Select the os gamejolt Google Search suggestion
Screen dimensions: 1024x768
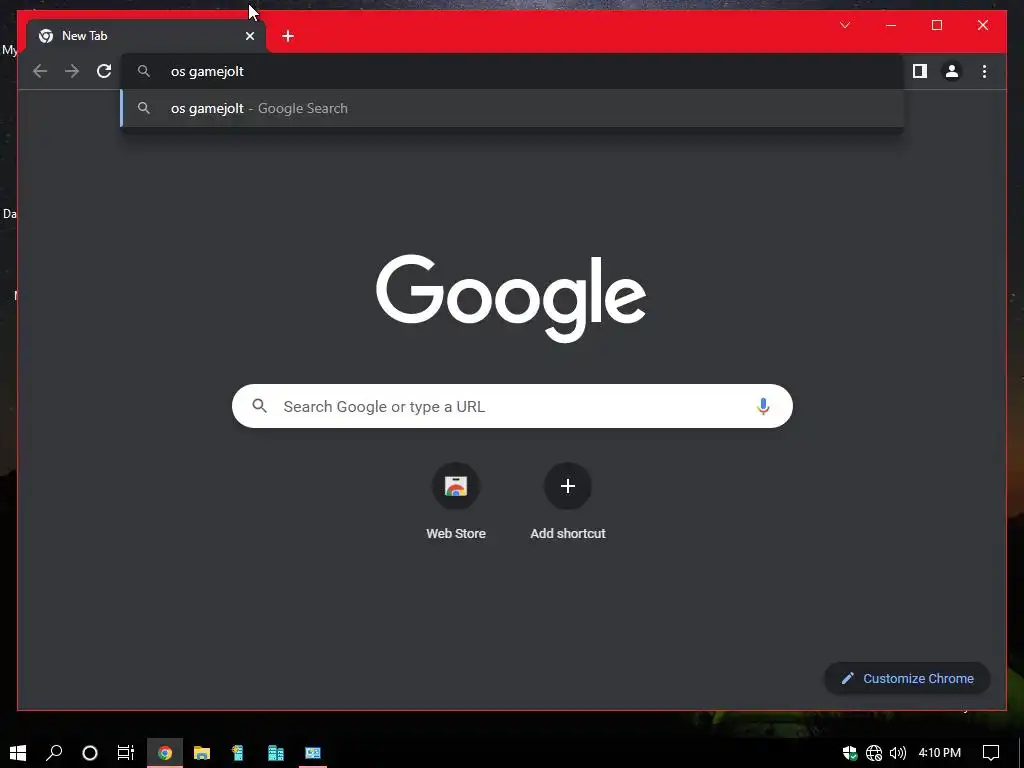[512, 108]
